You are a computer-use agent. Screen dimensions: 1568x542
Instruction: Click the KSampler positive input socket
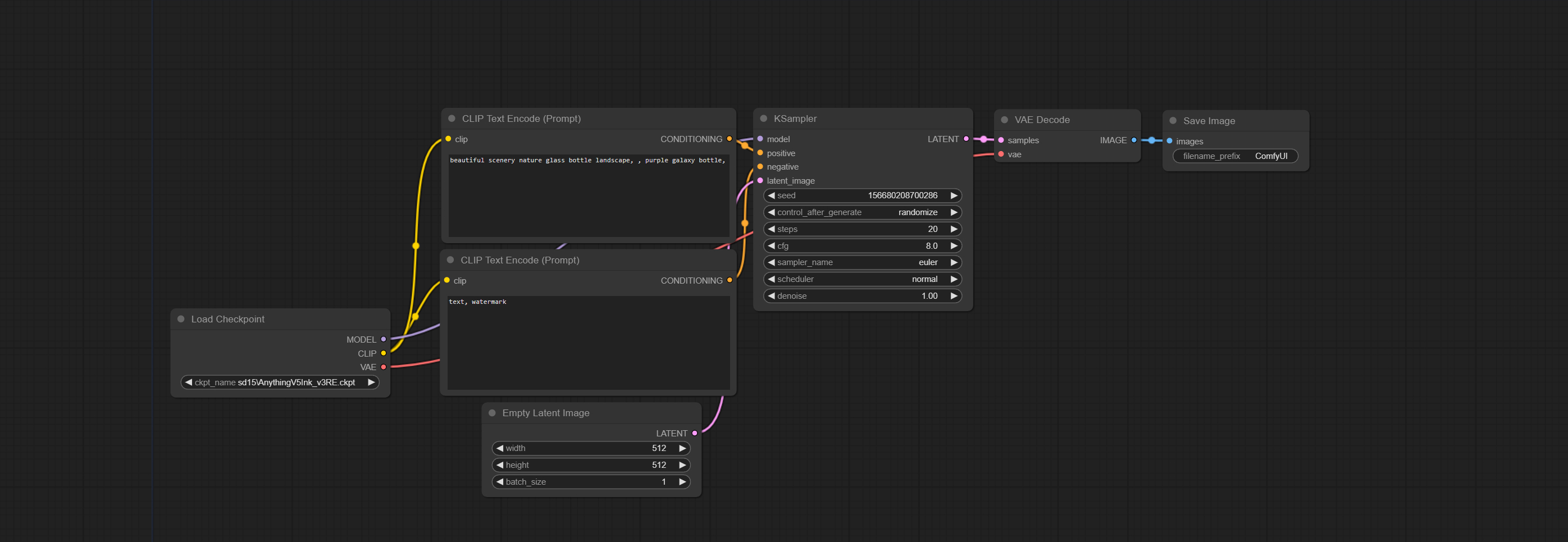760,153
